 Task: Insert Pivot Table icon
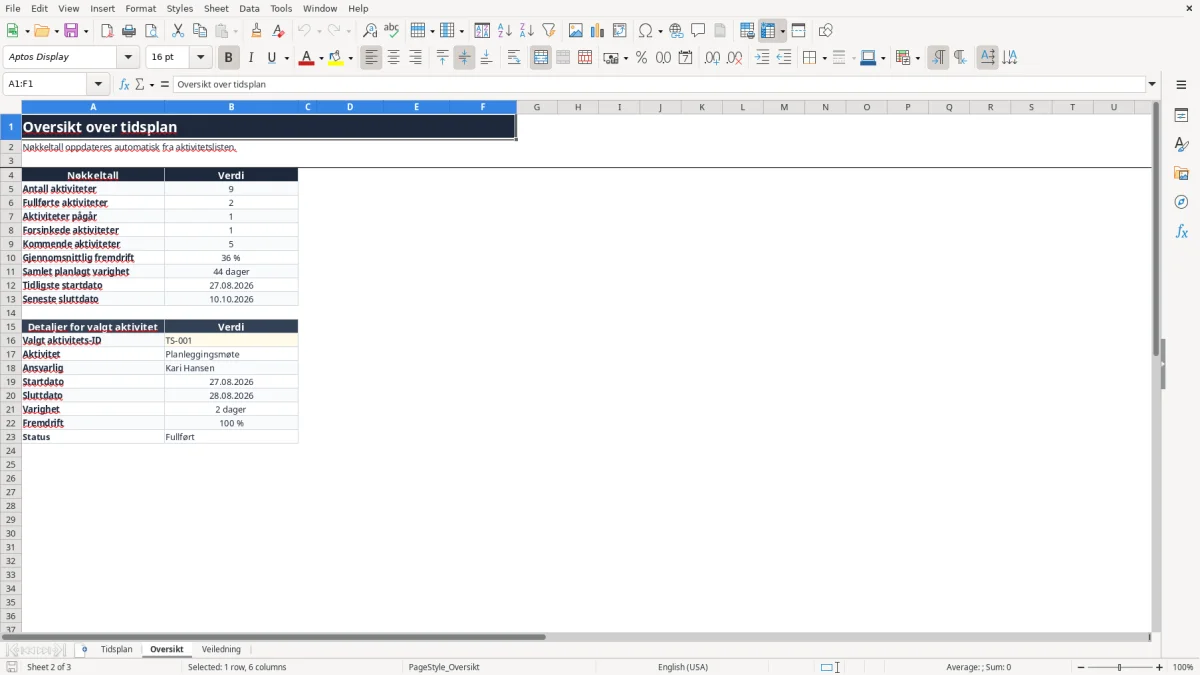click(x=620, y=31)
